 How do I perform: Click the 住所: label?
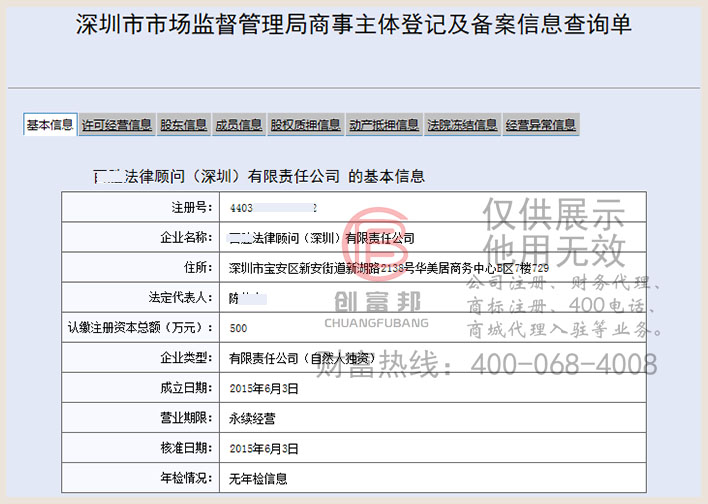[x=198, y=267]
